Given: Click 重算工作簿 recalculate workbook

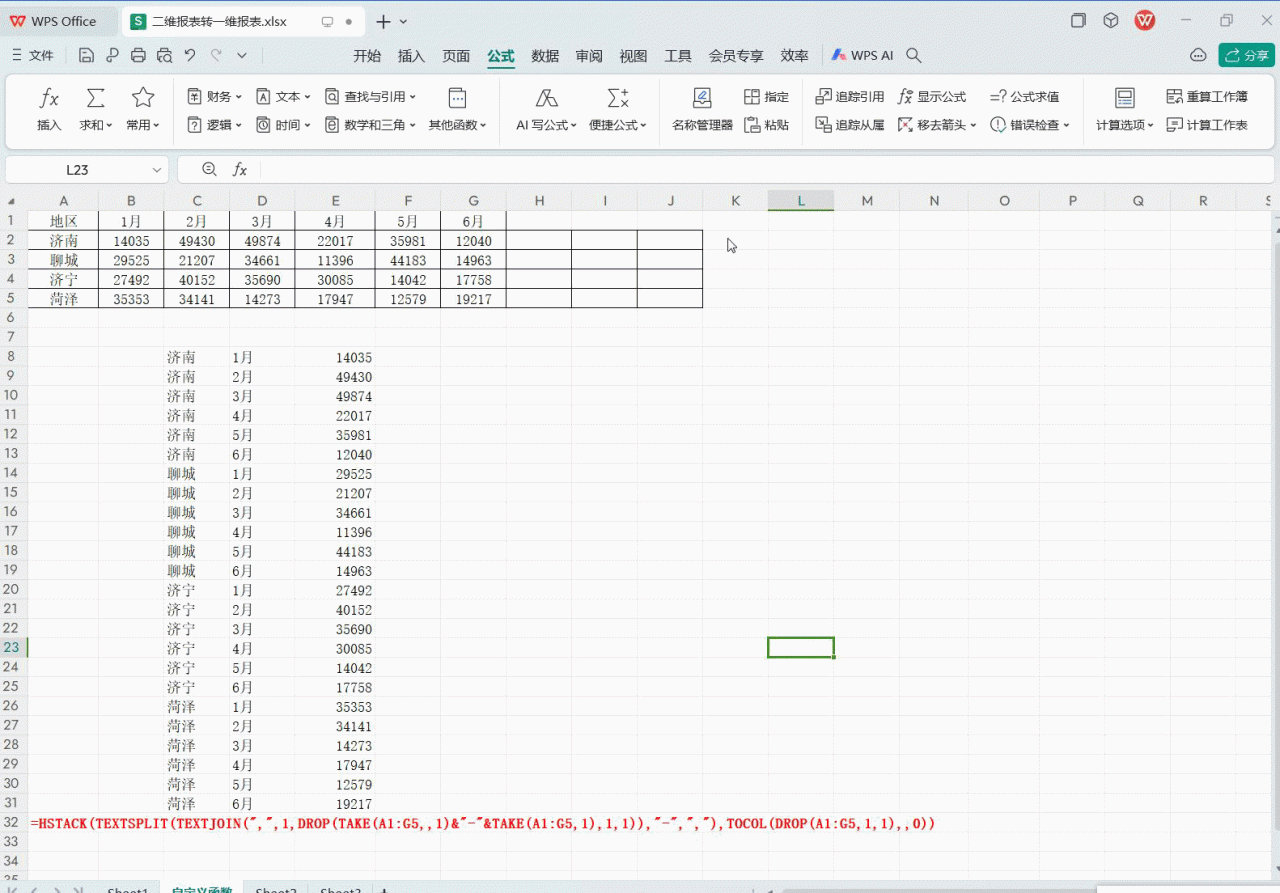Looking at the screenshot, I should click(1207, 97).
